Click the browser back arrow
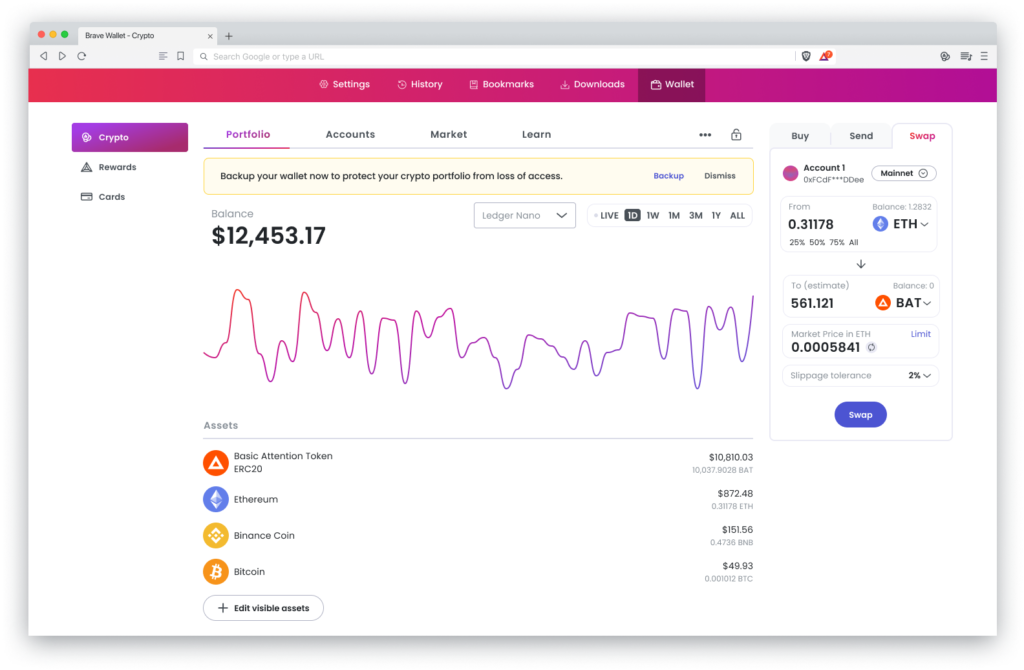The width and height of the screenshot is (1024, 670). tap(44, 56)
